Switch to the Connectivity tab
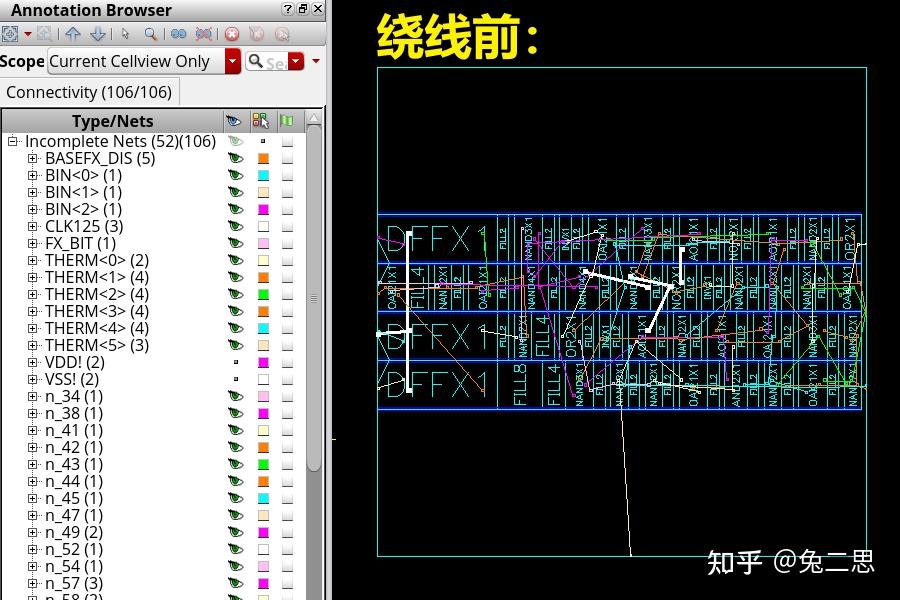Image resolution: width=900 pixels, height=600 pixels. pyautogui.click(x=89, y=92)
